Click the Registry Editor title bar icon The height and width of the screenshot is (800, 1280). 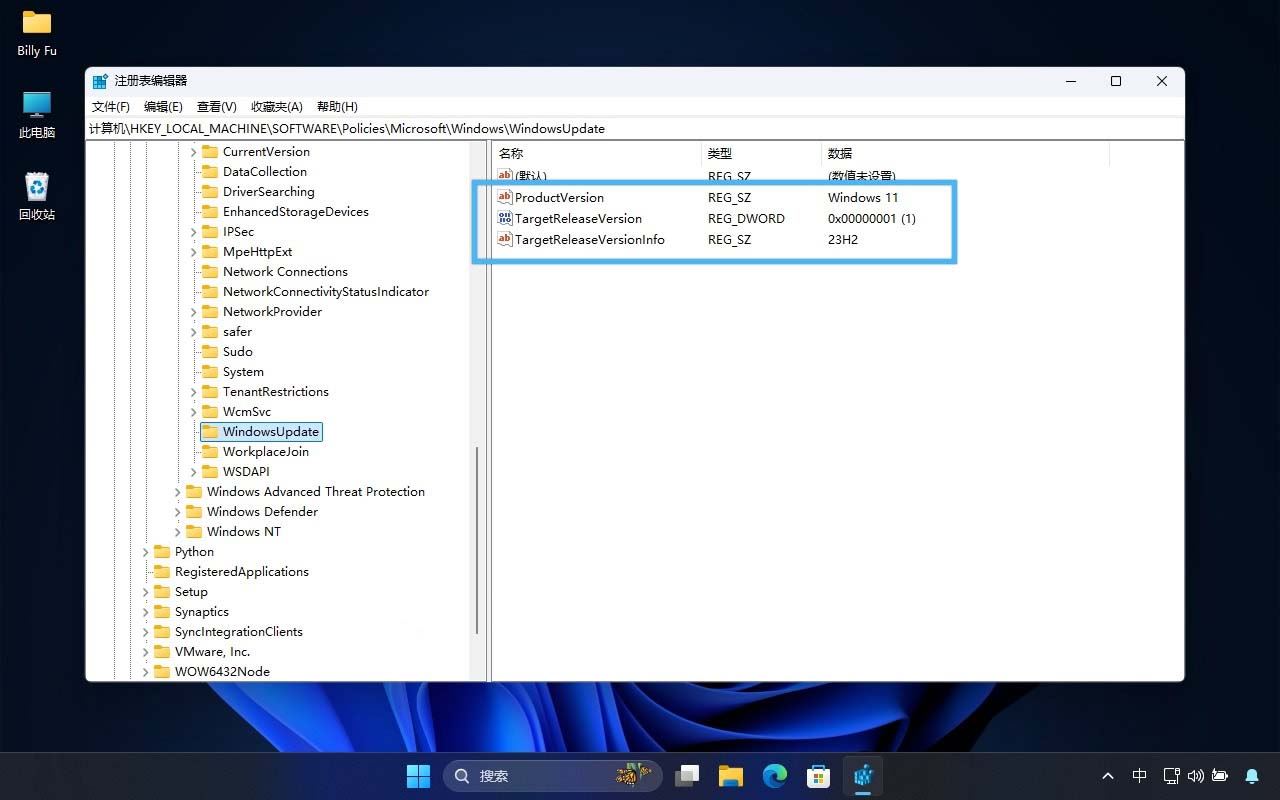[100, 81]
